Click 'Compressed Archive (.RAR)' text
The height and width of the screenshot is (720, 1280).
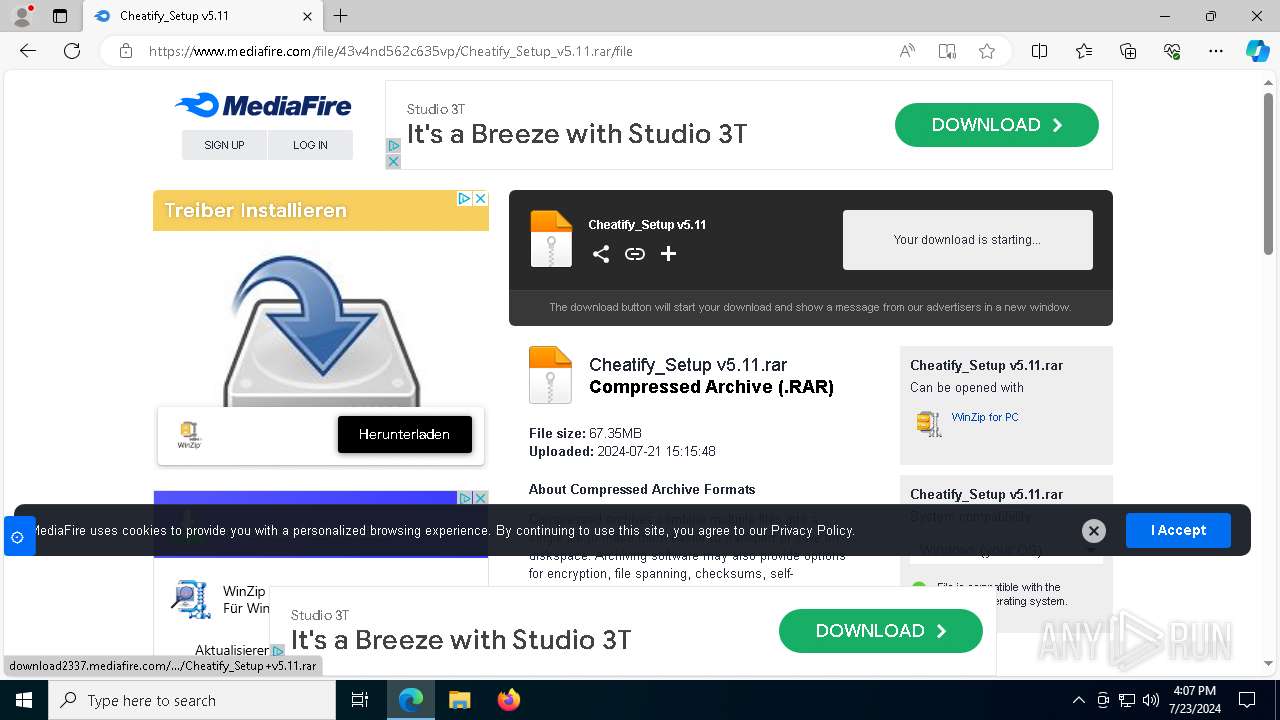[x=711, y=387]
